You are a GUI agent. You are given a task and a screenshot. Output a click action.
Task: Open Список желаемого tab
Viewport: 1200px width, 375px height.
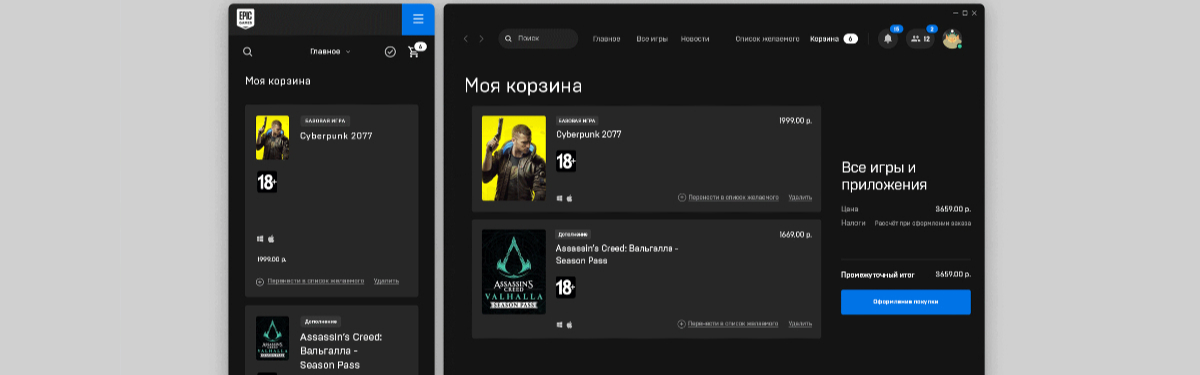(767, 39)
